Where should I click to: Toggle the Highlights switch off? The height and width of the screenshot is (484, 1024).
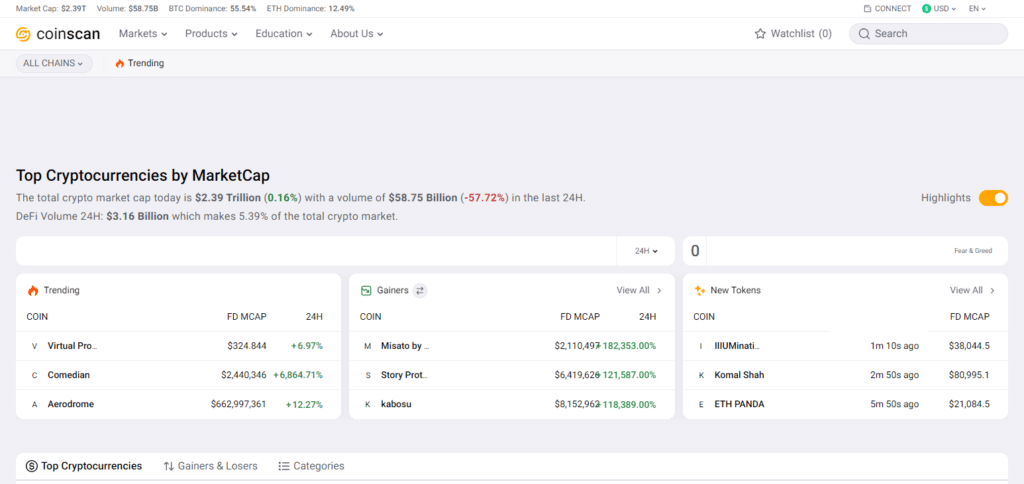(993, 198)
